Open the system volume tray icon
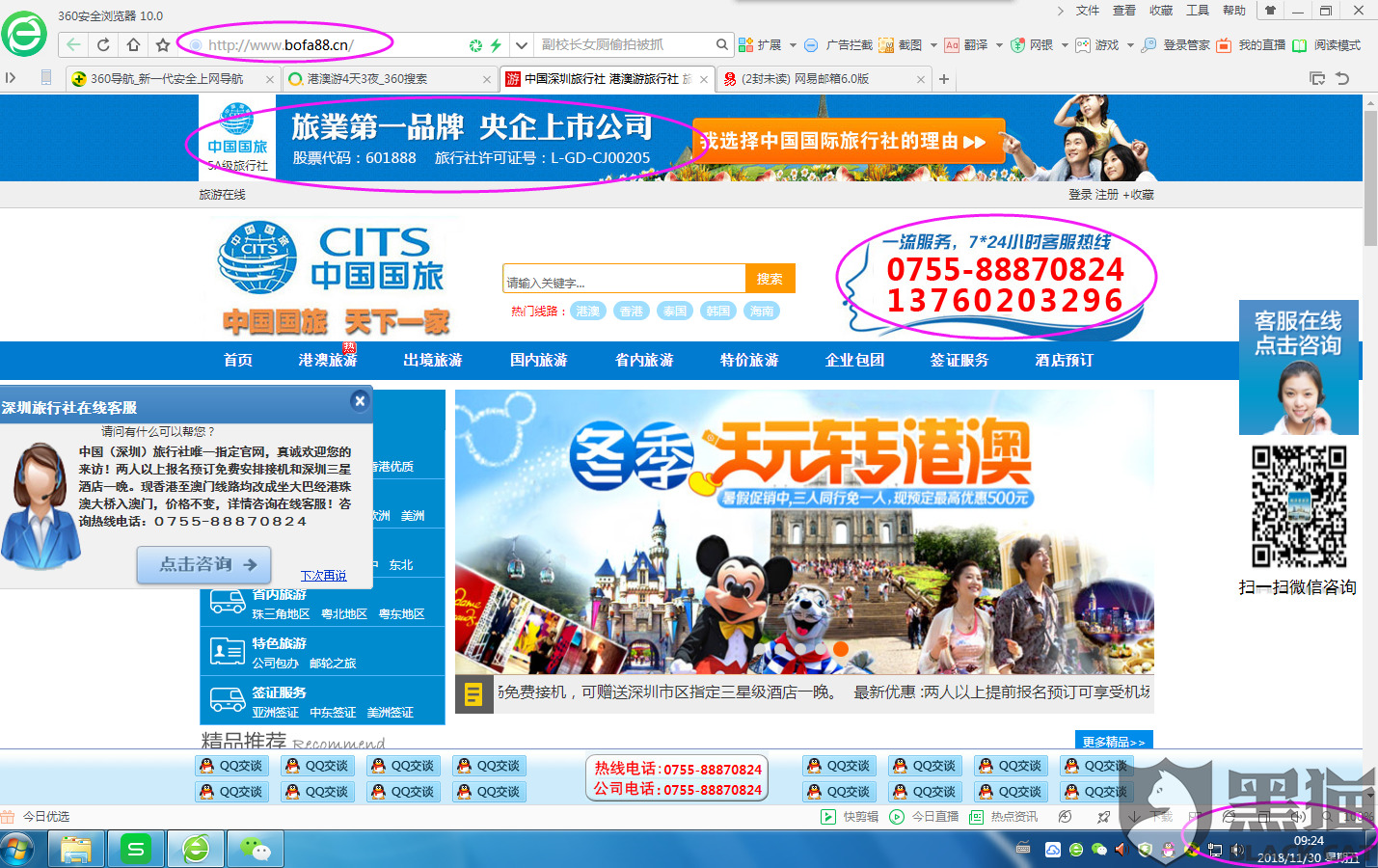Viewport: 1378px width, 868px height. point(1237,850)
